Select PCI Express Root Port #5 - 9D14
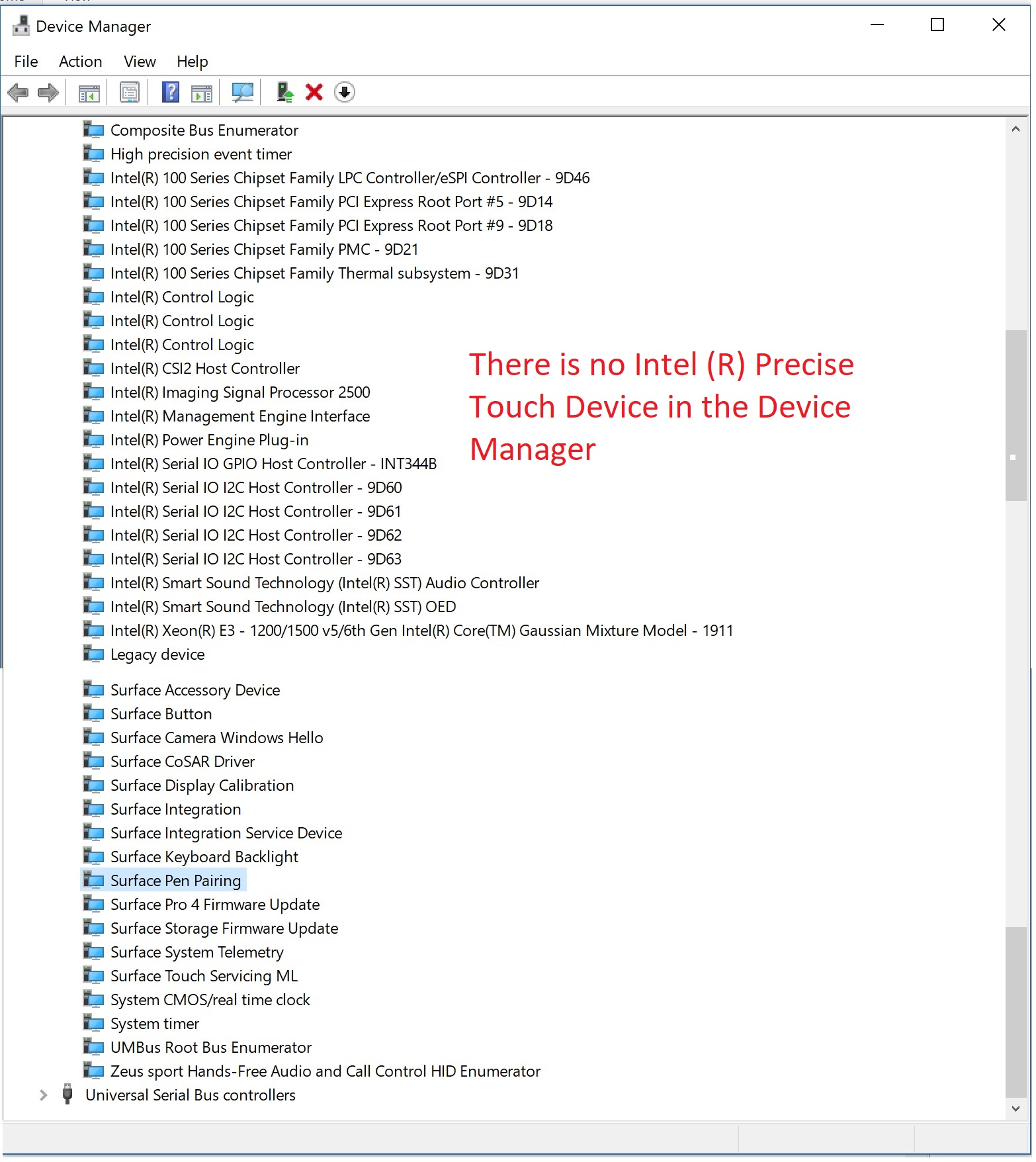 tap(331, 201)
